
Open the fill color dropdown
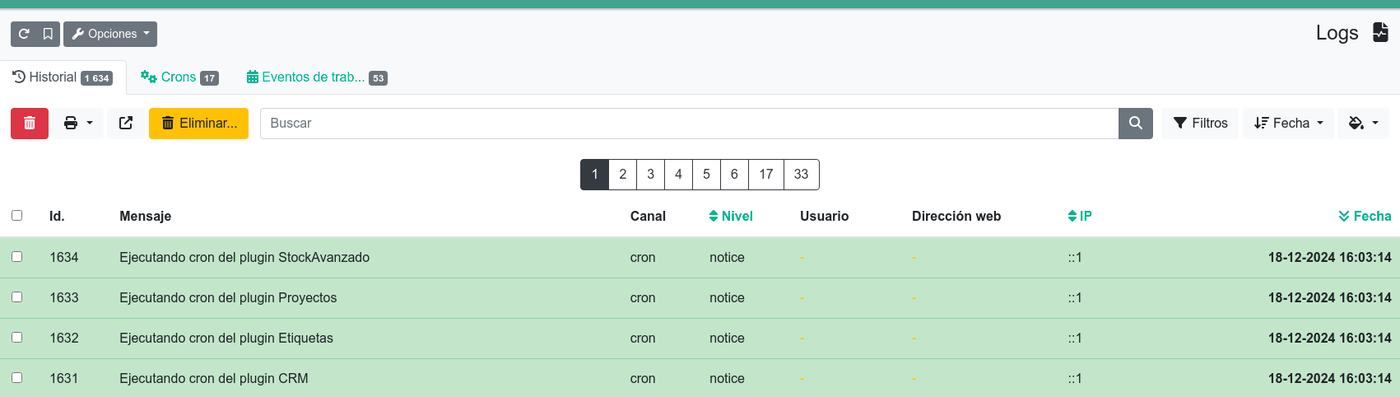(x=1363, y=123)
